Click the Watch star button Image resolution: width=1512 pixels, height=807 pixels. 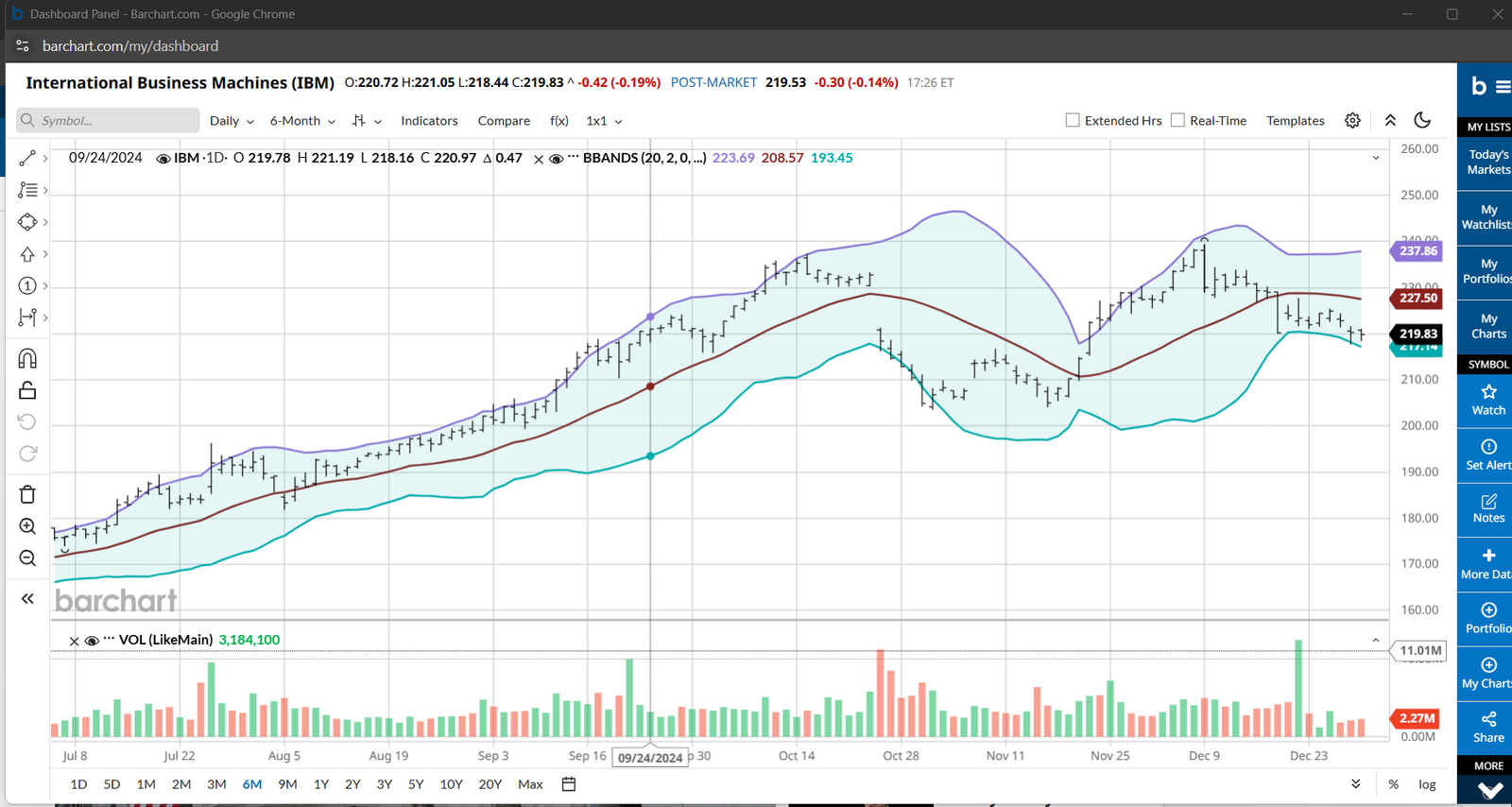click(1488, 400)
